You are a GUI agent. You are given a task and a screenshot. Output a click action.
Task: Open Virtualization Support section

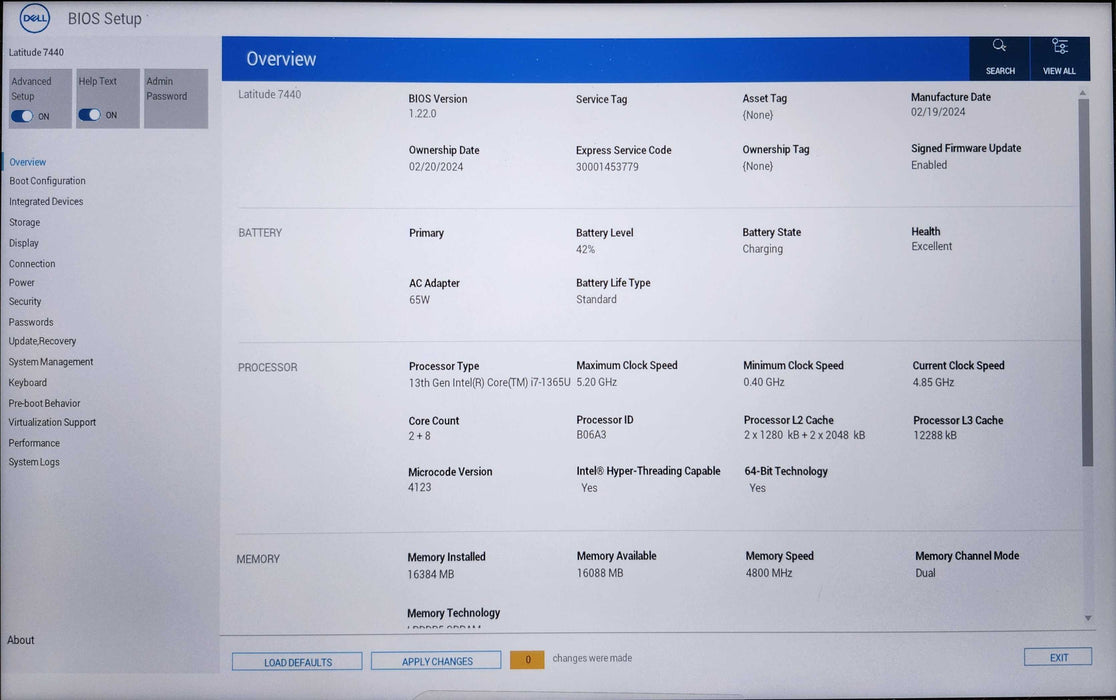[52, 422]
